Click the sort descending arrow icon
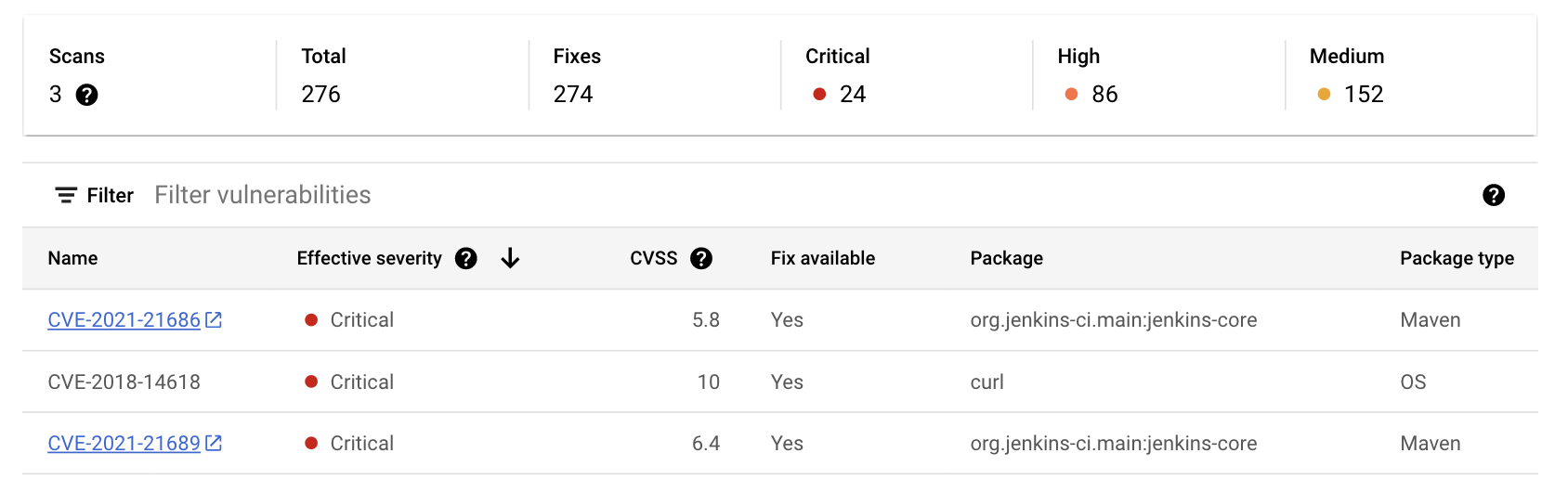Image resolution: width=1568 pixels, height=479 pixels. pyautogui.click(x=510, y=259)
